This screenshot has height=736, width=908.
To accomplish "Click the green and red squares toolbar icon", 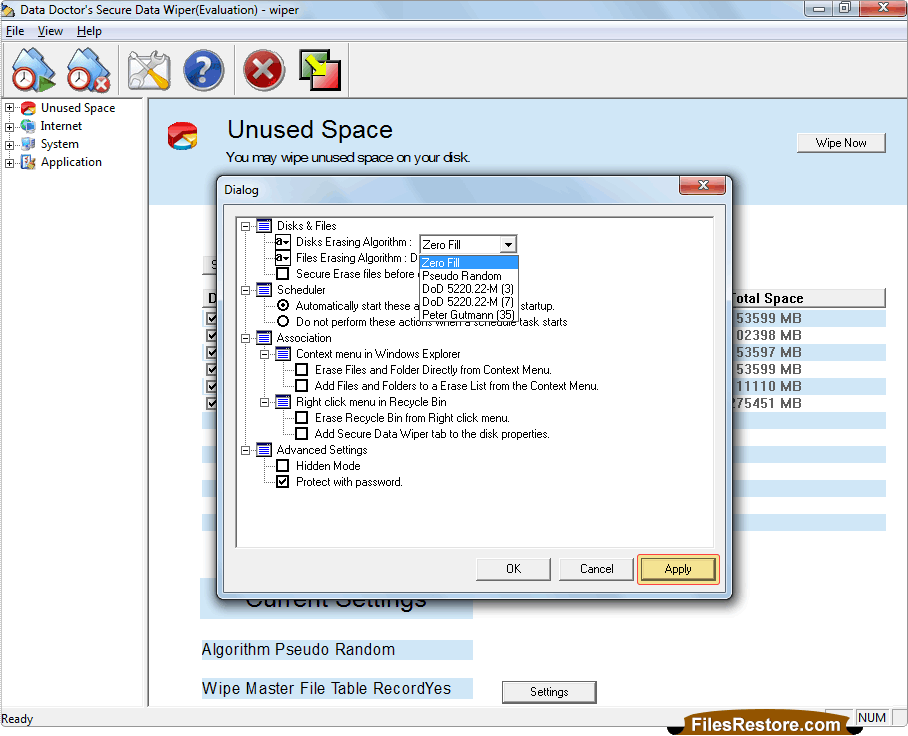I will point(320,70).
